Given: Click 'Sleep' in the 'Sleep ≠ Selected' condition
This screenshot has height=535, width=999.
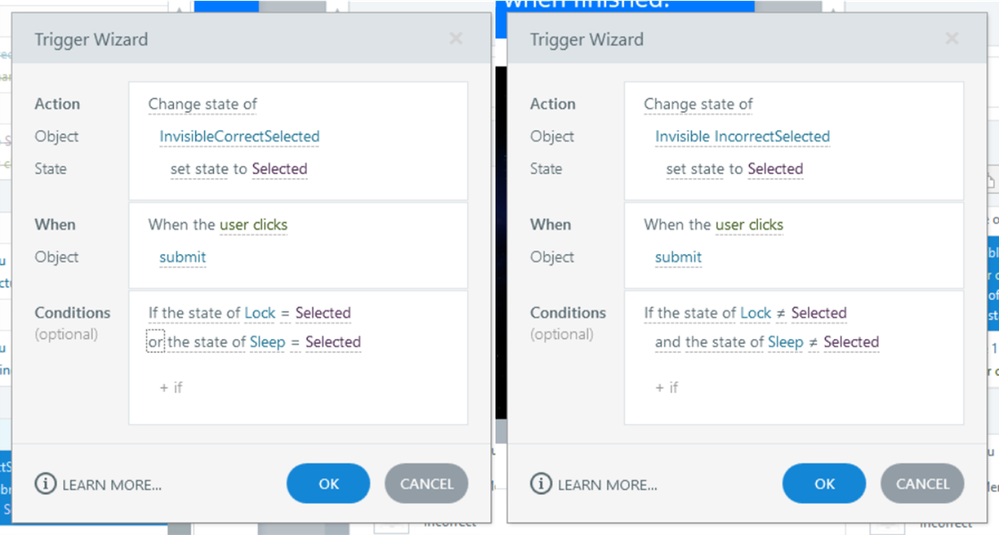Looking at the screenshot, I should click(x=785, y=342).
